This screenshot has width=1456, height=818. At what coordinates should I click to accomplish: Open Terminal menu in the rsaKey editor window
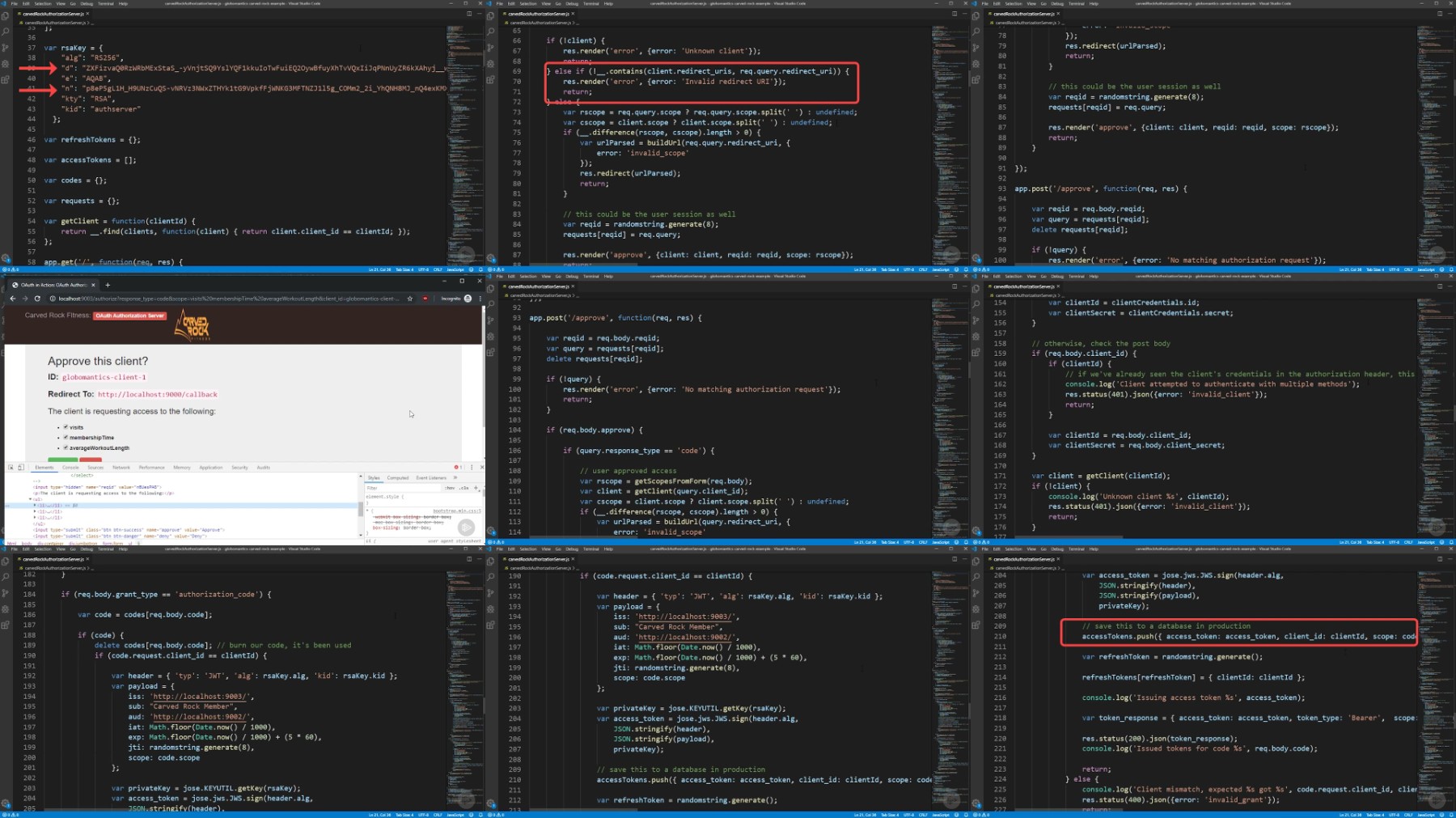(106, 3)
